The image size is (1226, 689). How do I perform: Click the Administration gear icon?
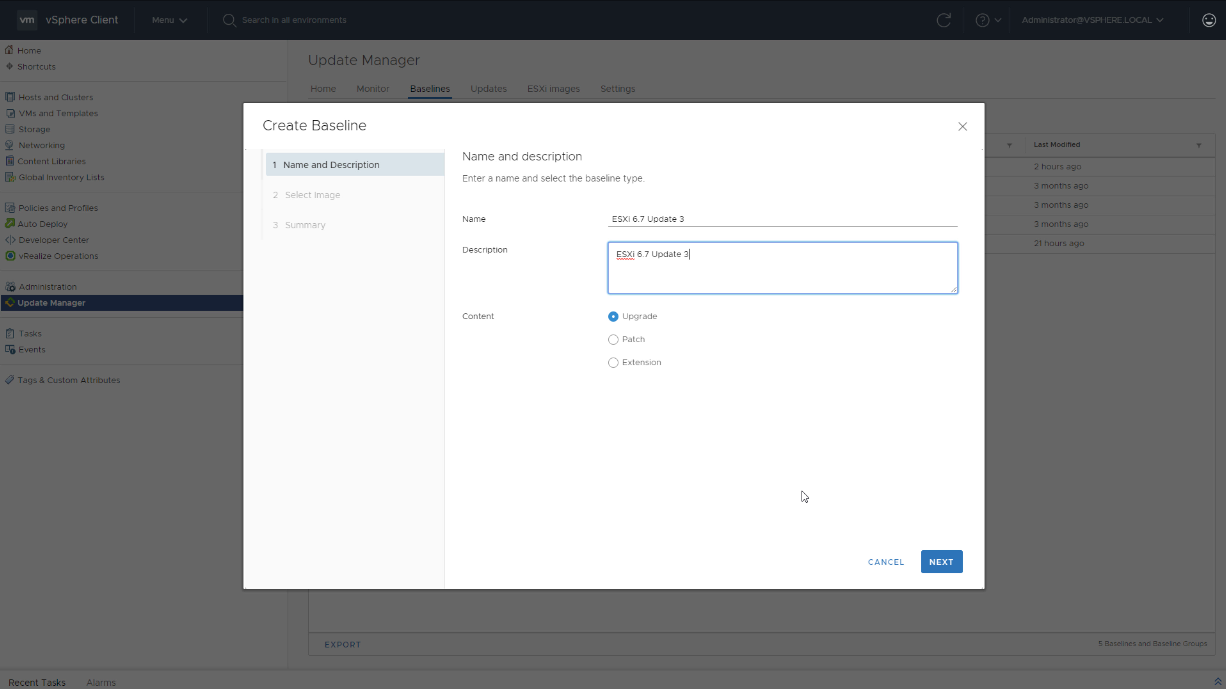click(10, 287)
